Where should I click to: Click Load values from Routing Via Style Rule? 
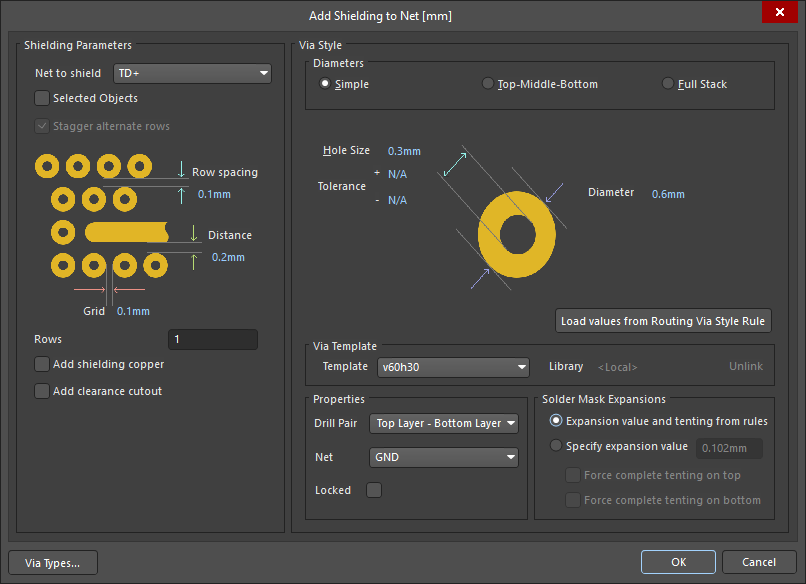click(x=664, y=321)
